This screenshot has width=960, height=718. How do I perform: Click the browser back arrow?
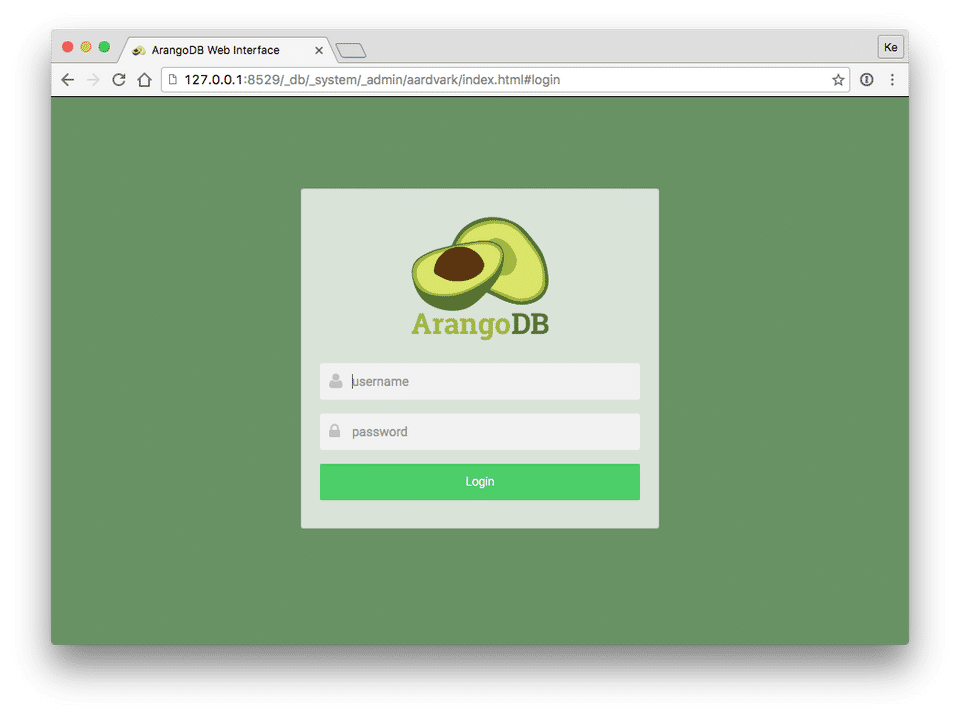coord(68,80)
